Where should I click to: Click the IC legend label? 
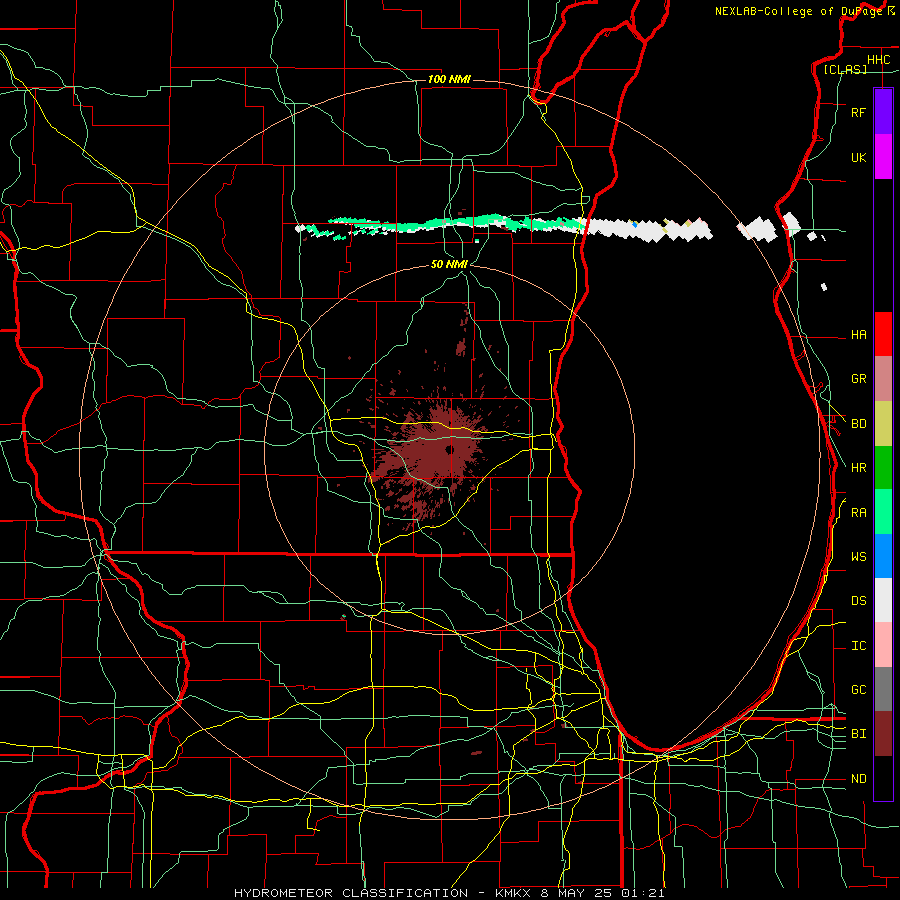tap(858, 646)
